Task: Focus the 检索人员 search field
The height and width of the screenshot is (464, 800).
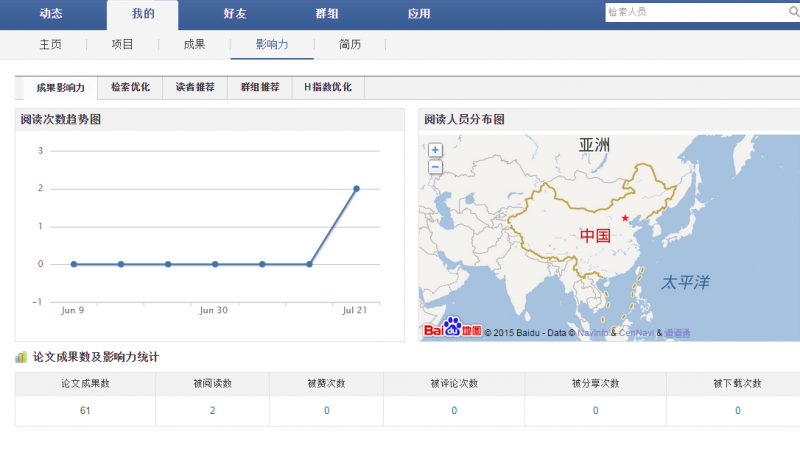Action: pyautogui.click(x=696, y=12)
